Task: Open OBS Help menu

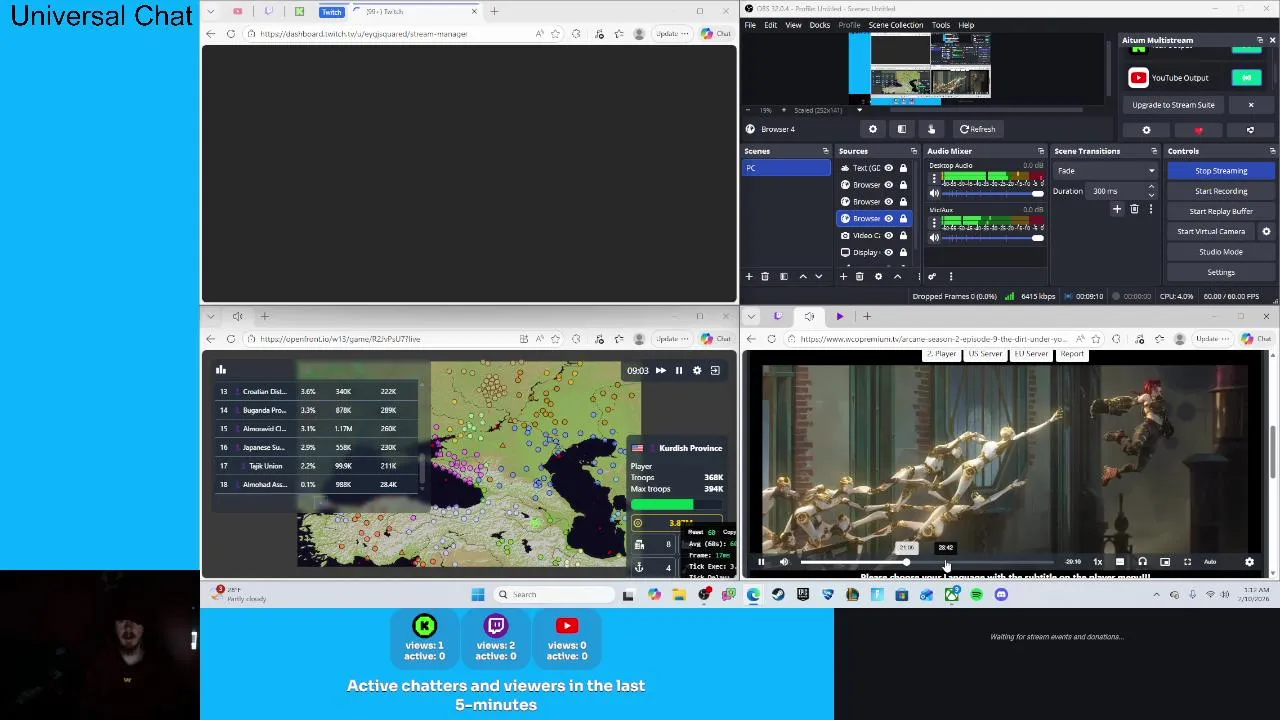Action: pyautogui.click(x=966, y=25)
